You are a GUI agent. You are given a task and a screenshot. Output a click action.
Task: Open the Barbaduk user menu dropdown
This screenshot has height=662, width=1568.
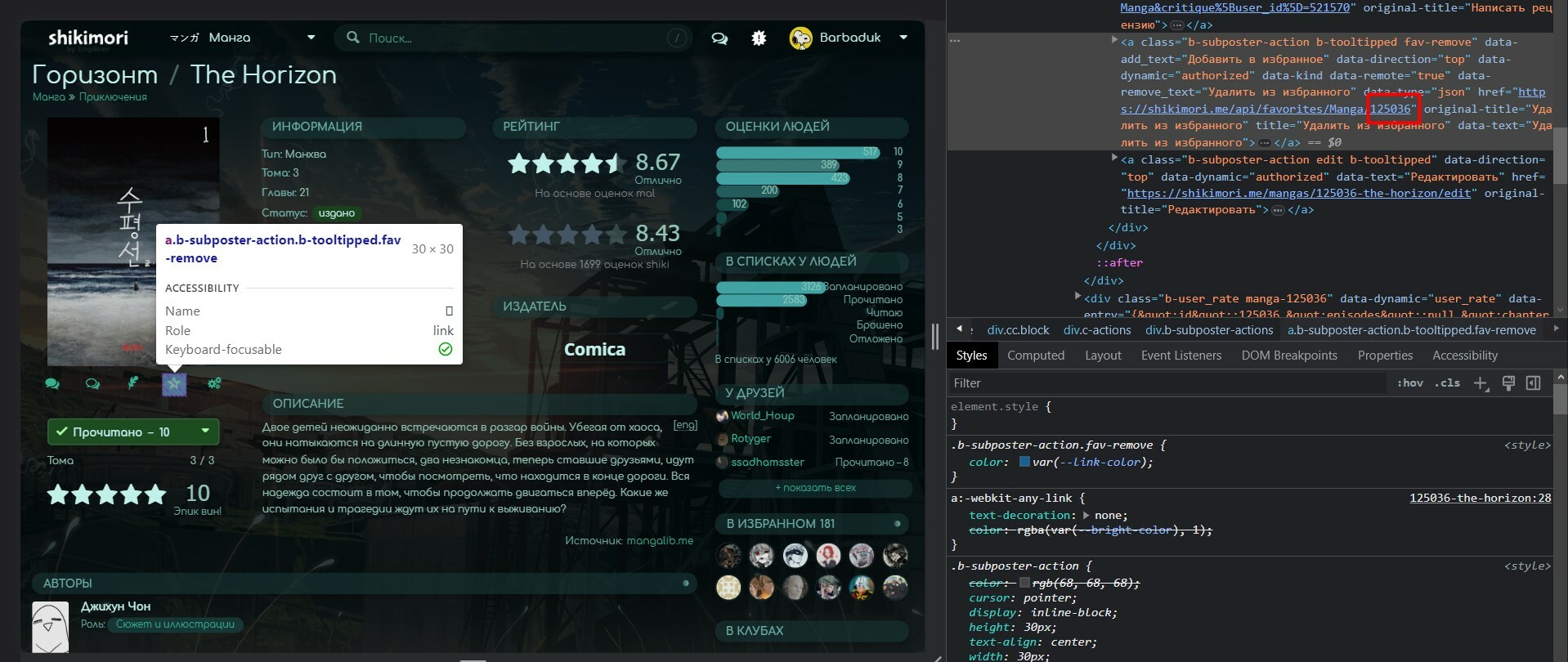point(903,38)
